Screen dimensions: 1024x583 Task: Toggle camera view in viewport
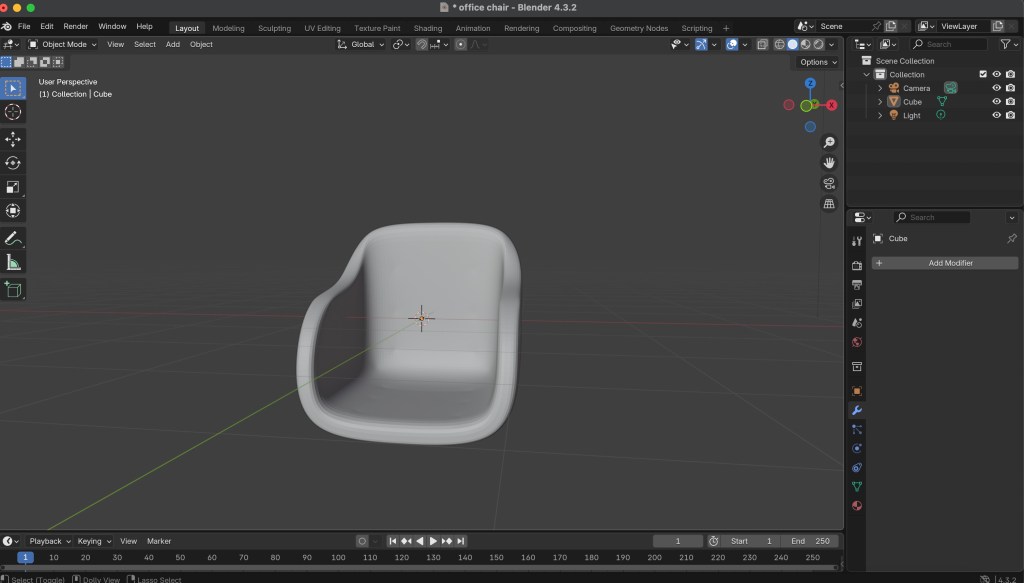(x=829, y=183)
